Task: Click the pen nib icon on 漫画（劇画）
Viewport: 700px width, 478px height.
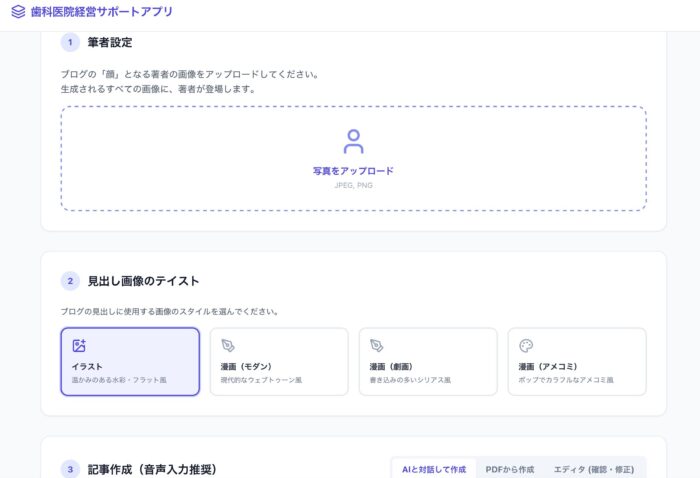Action: point(377,346)
